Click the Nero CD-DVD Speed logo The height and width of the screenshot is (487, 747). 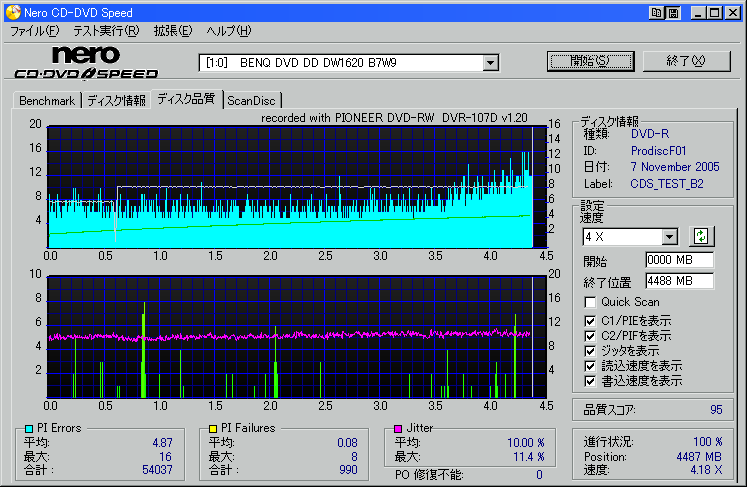click(86, 62)
